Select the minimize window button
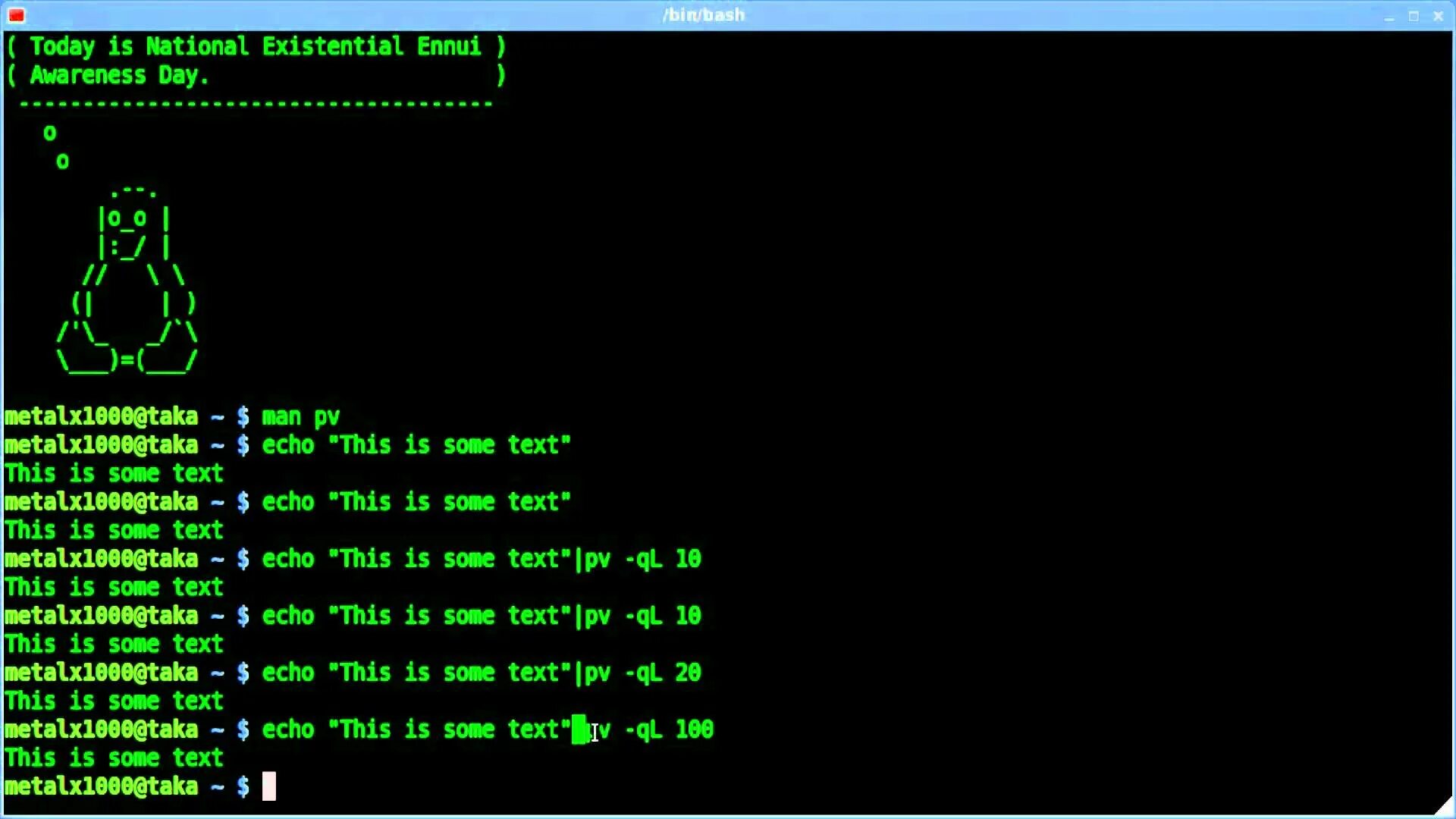Viewport: 1456px width, 819px height. [1389, 14]
